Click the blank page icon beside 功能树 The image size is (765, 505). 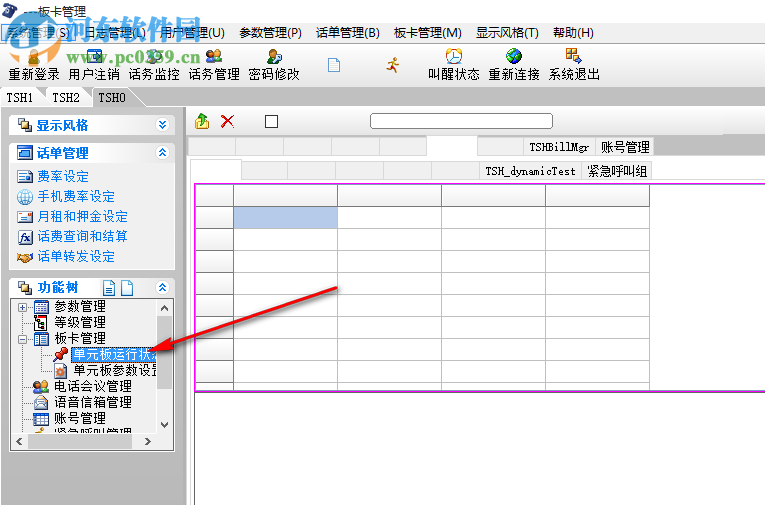(127, 288)
